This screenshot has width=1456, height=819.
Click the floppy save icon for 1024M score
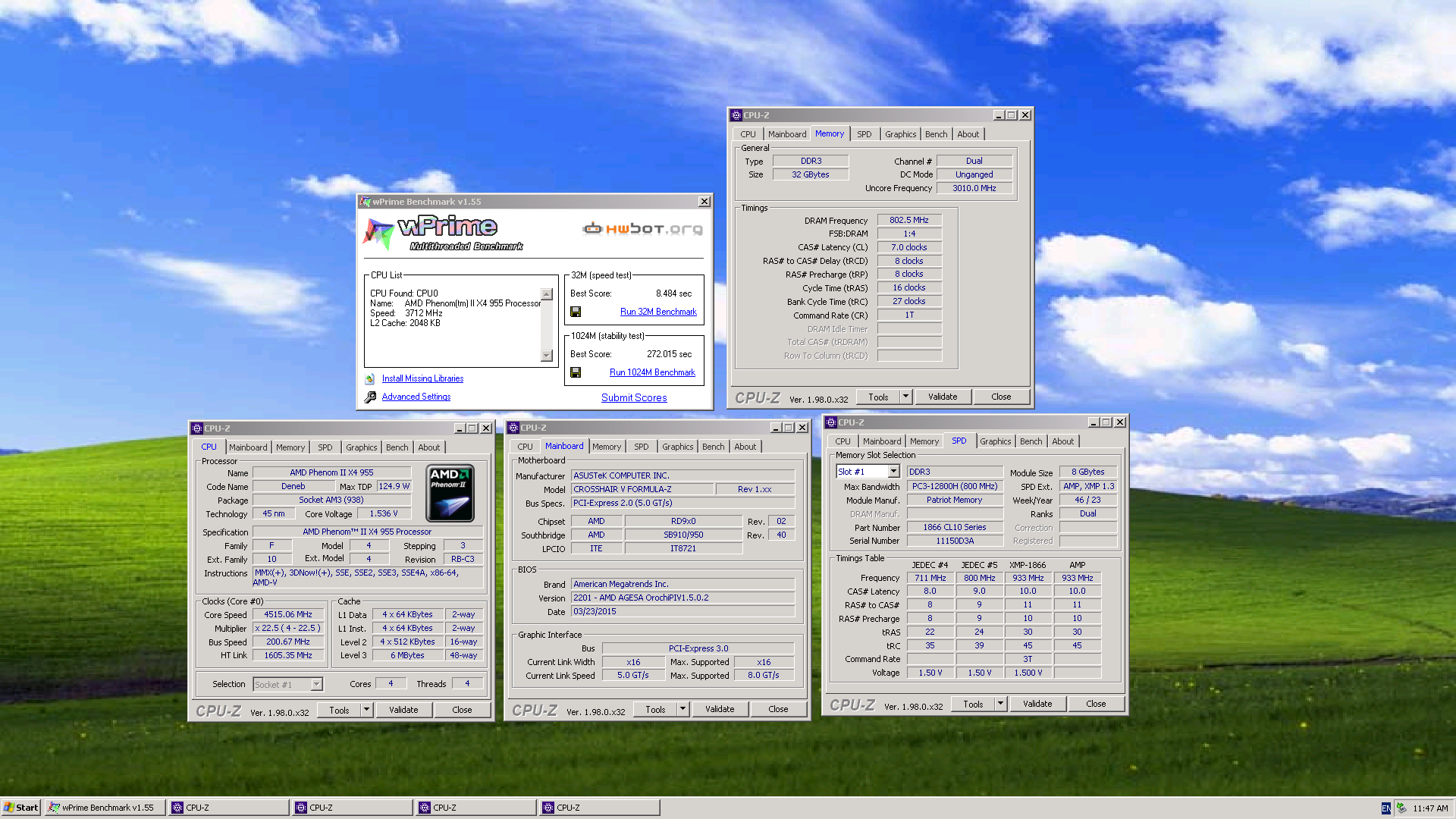coord(576,372)
